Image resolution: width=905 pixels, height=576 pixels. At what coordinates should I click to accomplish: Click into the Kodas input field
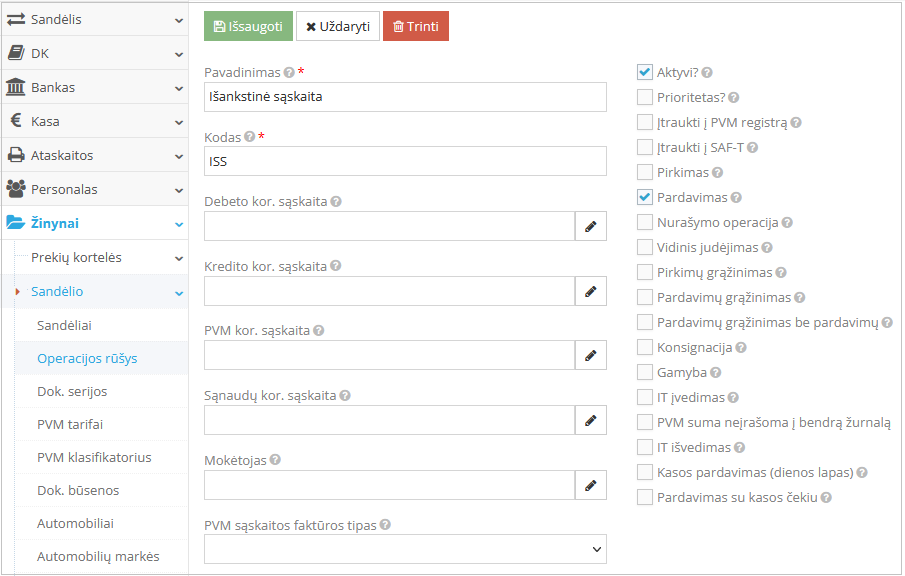tap(405, 161)
